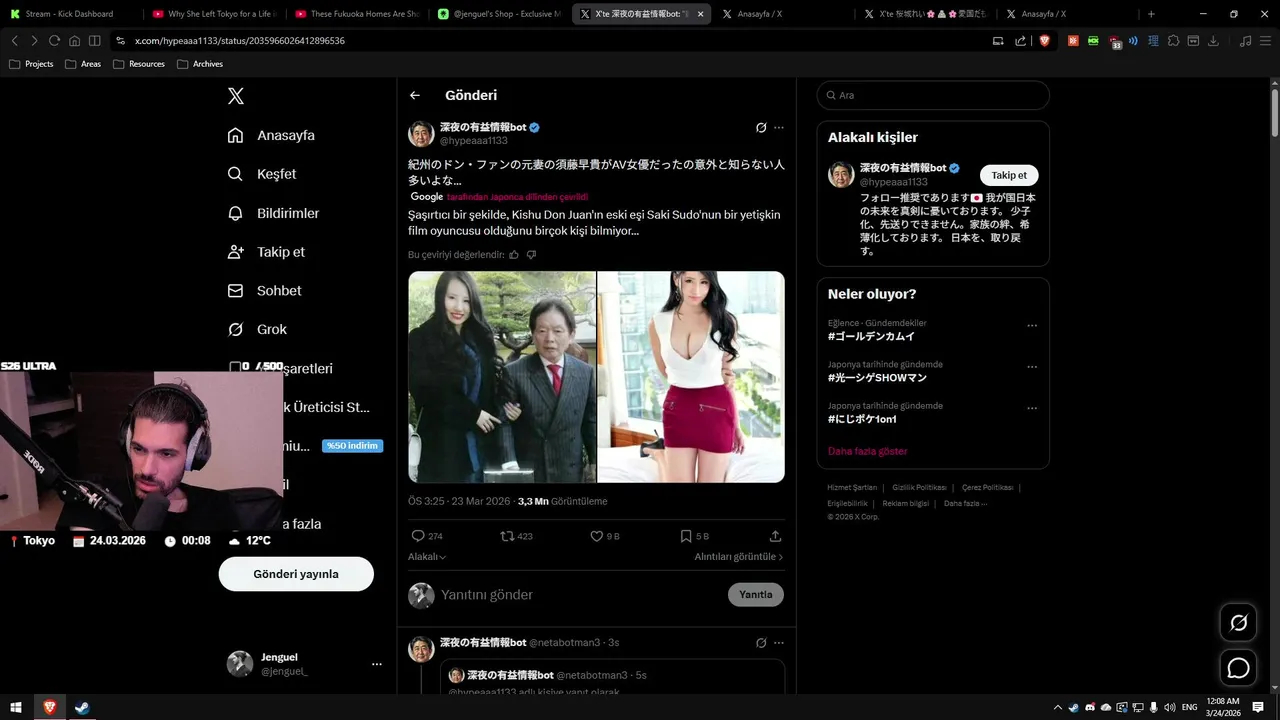
Task: Open the #にじポケ1on1 trend
Action: (x=862, y=419)
